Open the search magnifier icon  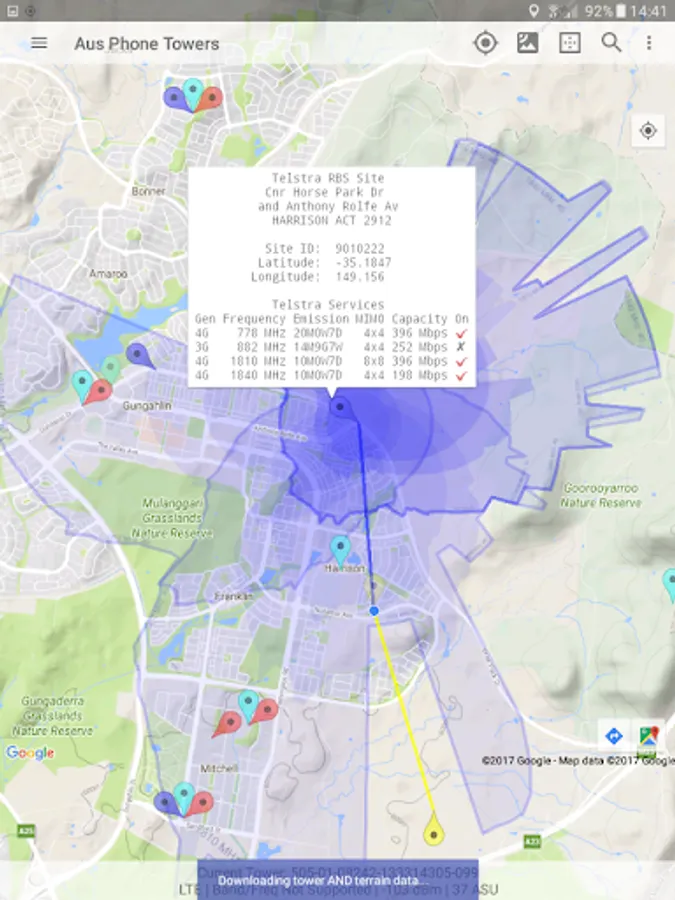pyautogui.click(x=611, y=42)
